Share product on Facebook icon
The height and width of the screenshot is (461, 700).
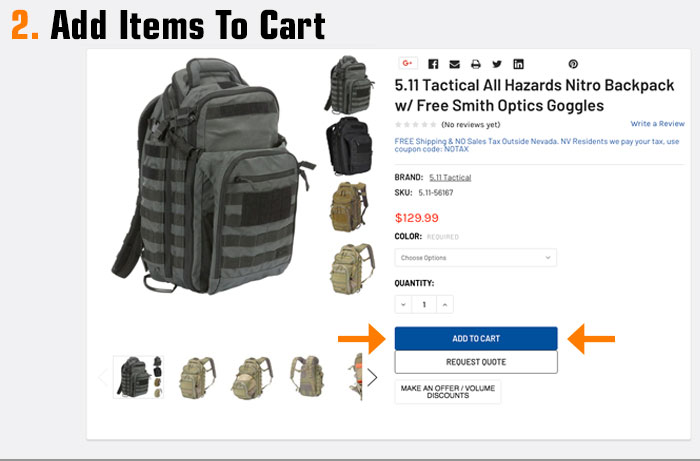433,64
